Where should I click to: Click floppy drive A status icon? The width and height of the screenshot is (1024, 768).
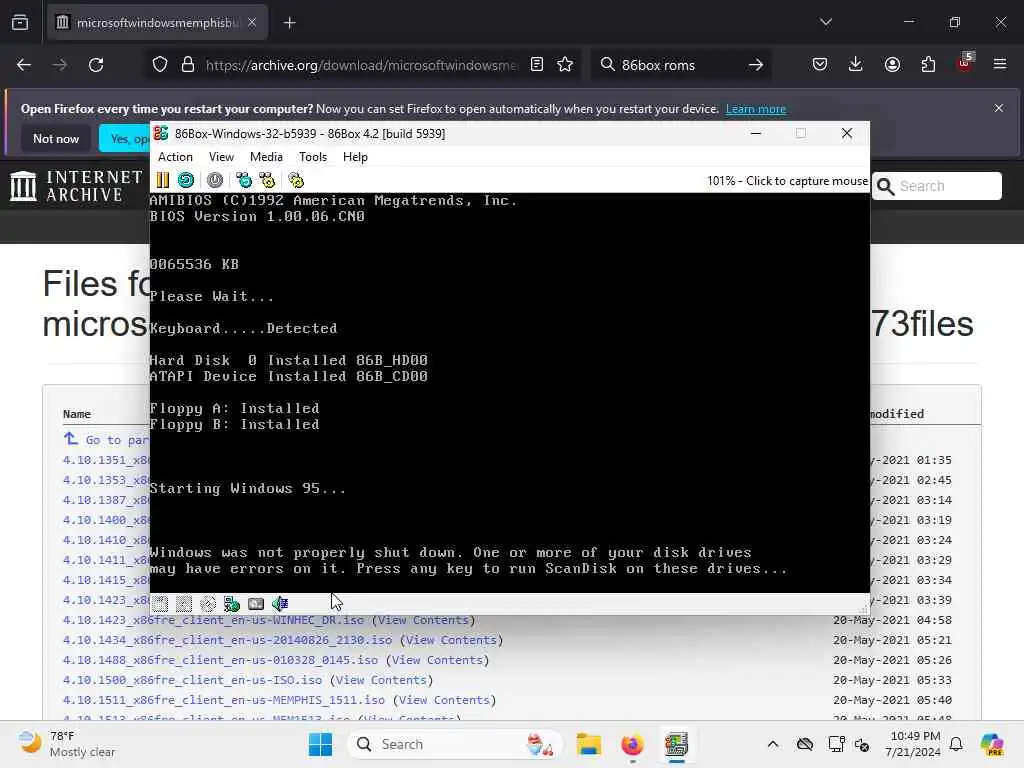[160, 604]
